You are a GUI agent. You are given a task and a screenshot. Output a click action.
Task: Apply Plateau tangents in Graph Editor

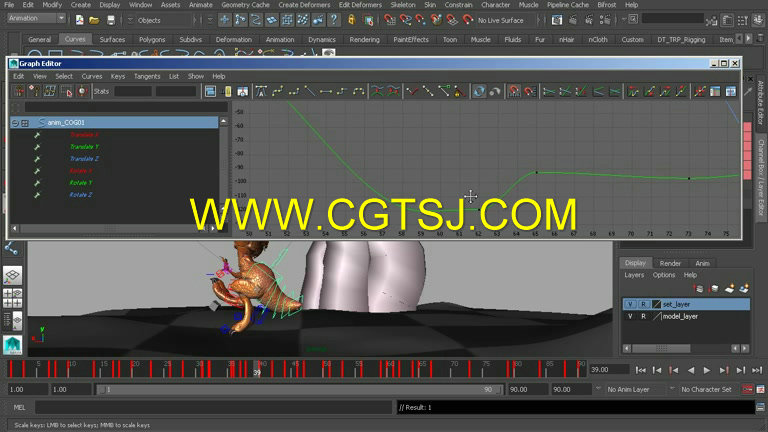coord(359,91)
